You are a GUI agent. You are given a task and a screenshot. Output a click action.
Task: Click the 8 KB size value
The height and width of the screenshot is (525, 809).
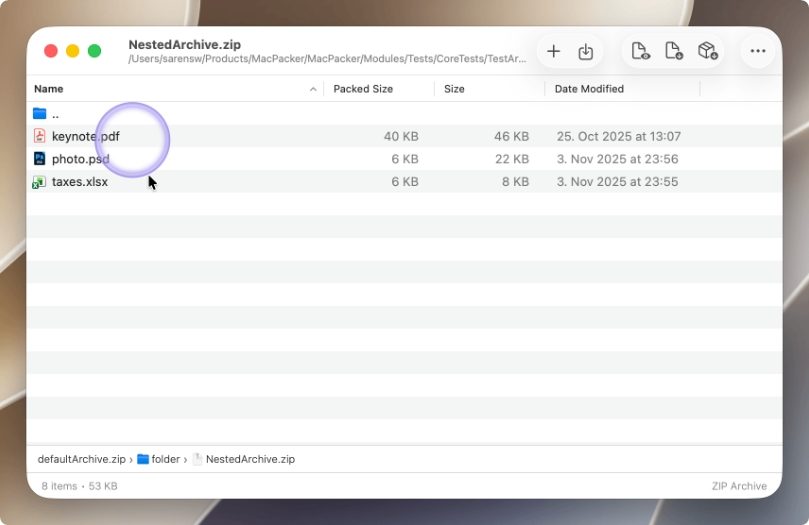pos(515,182)
